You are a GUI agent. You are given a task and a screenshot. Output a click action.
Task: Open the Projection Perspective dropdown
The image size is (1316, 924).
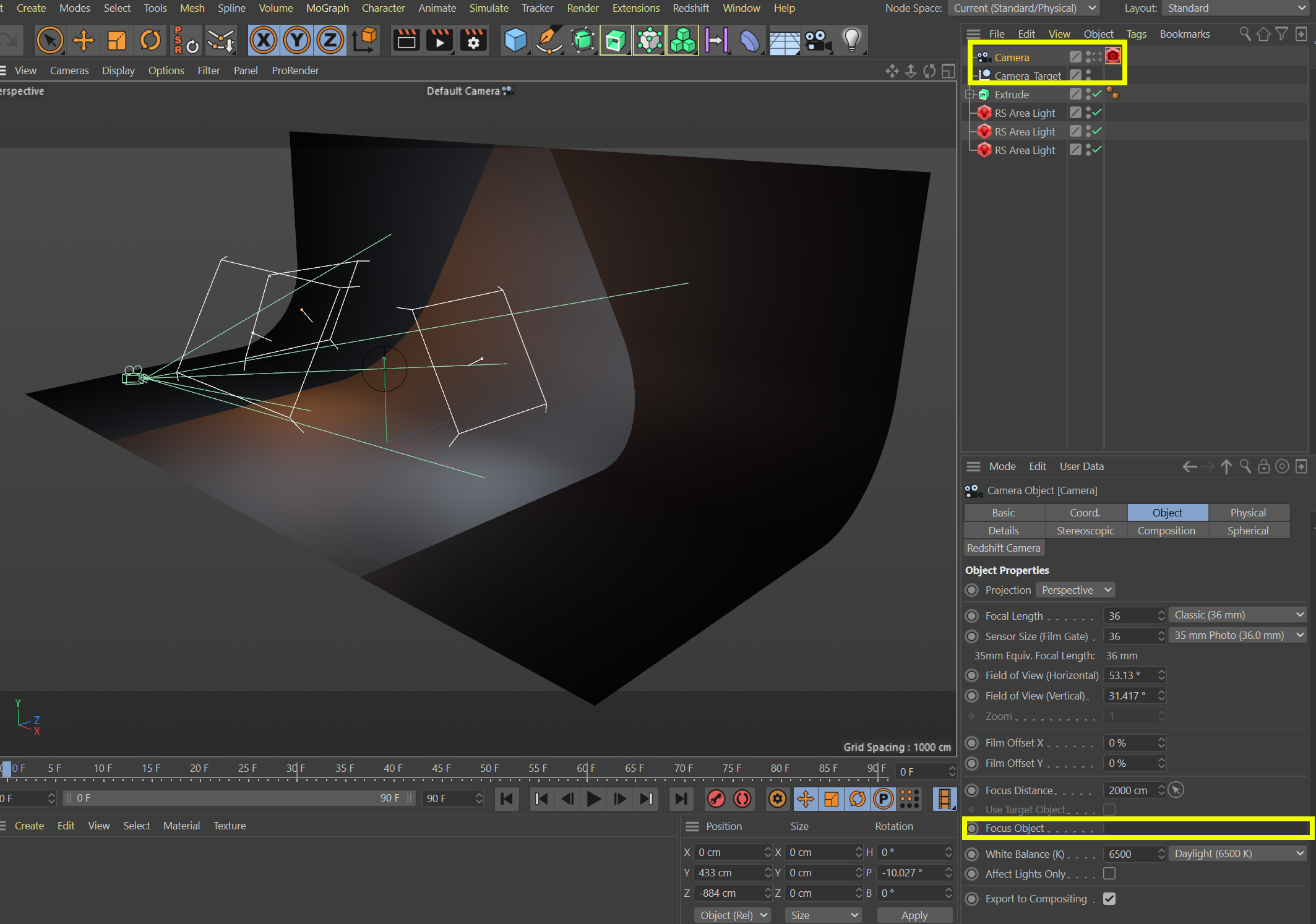(1077, 590)
